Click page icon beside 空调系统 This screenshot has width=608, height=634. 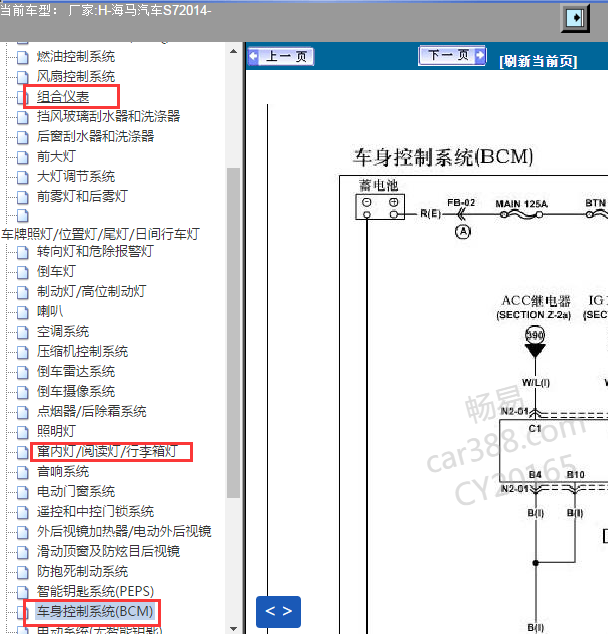click(x=23, y=332)
